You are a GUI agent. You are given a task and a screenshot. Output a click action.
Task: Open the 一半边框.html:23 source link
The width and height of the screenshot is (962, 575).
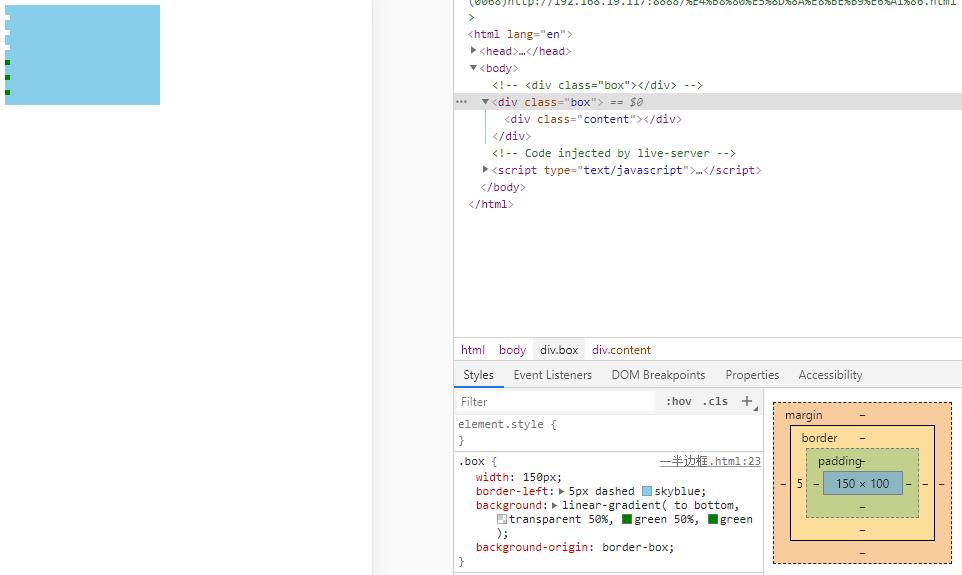(x=710, y=461)
